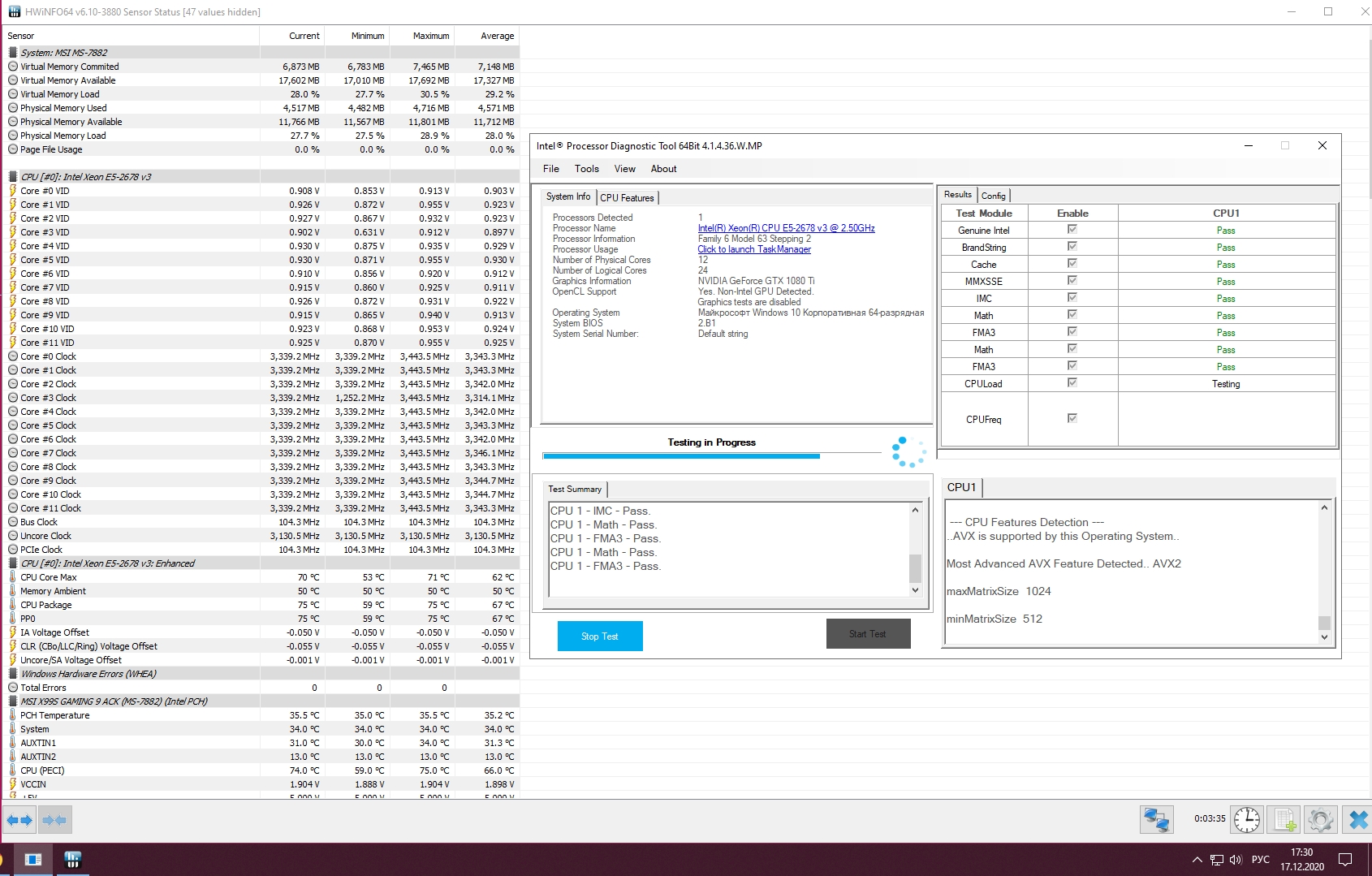Open the Tools menu
The image size is (1372, 876).
point(587,169)
